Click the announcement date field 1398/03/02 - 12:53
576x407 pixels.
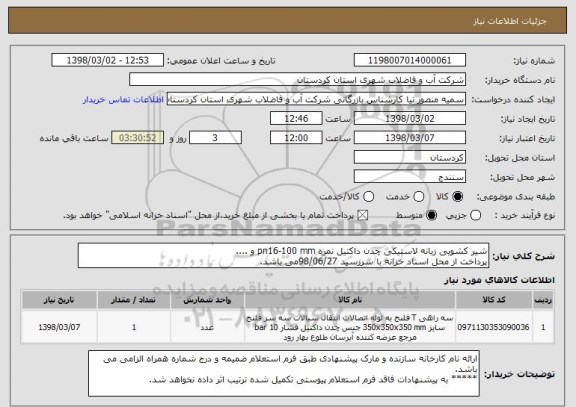(x=108, y=60)
